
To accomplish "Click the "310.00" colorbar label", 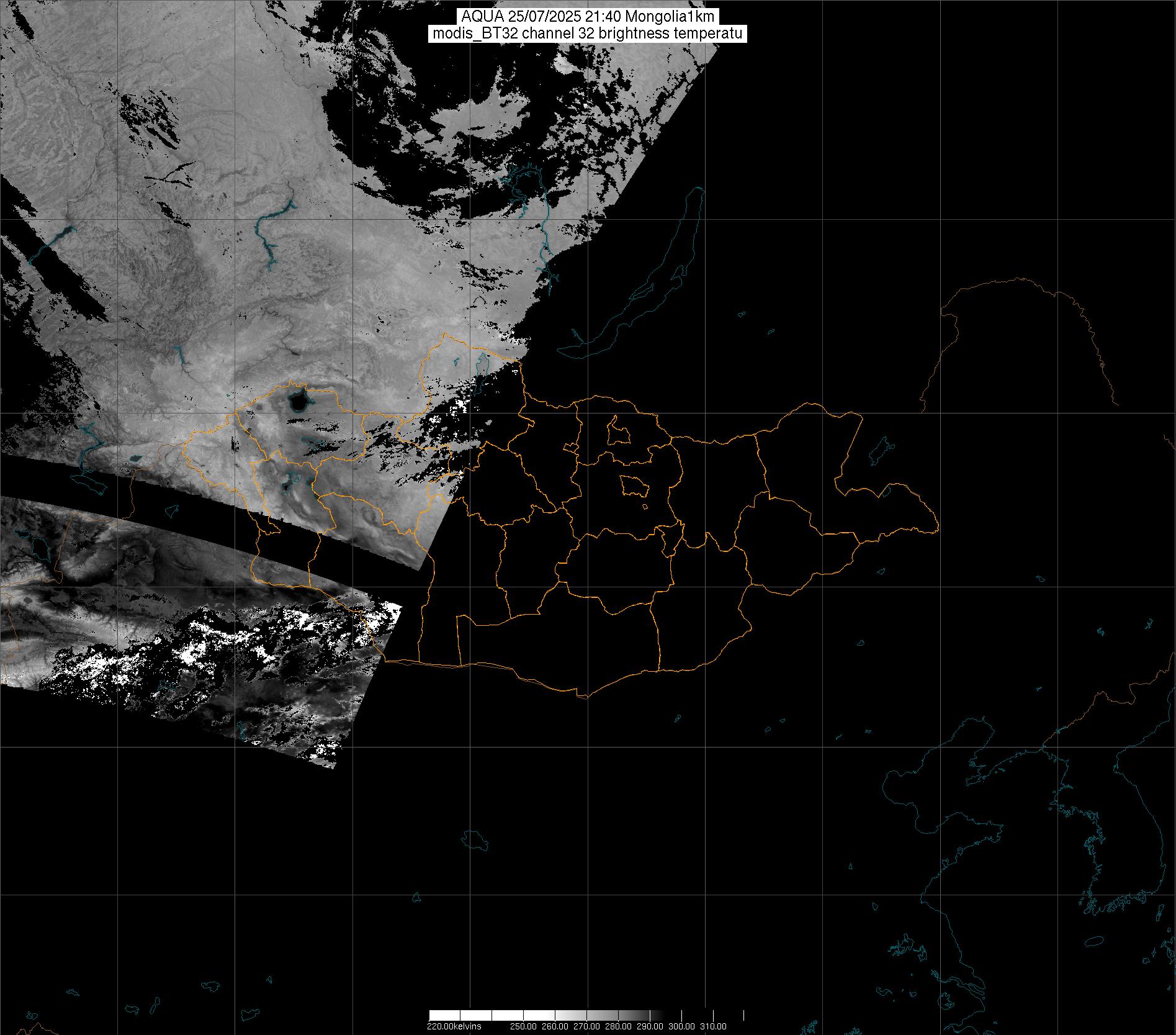I will pos(714,1026).
